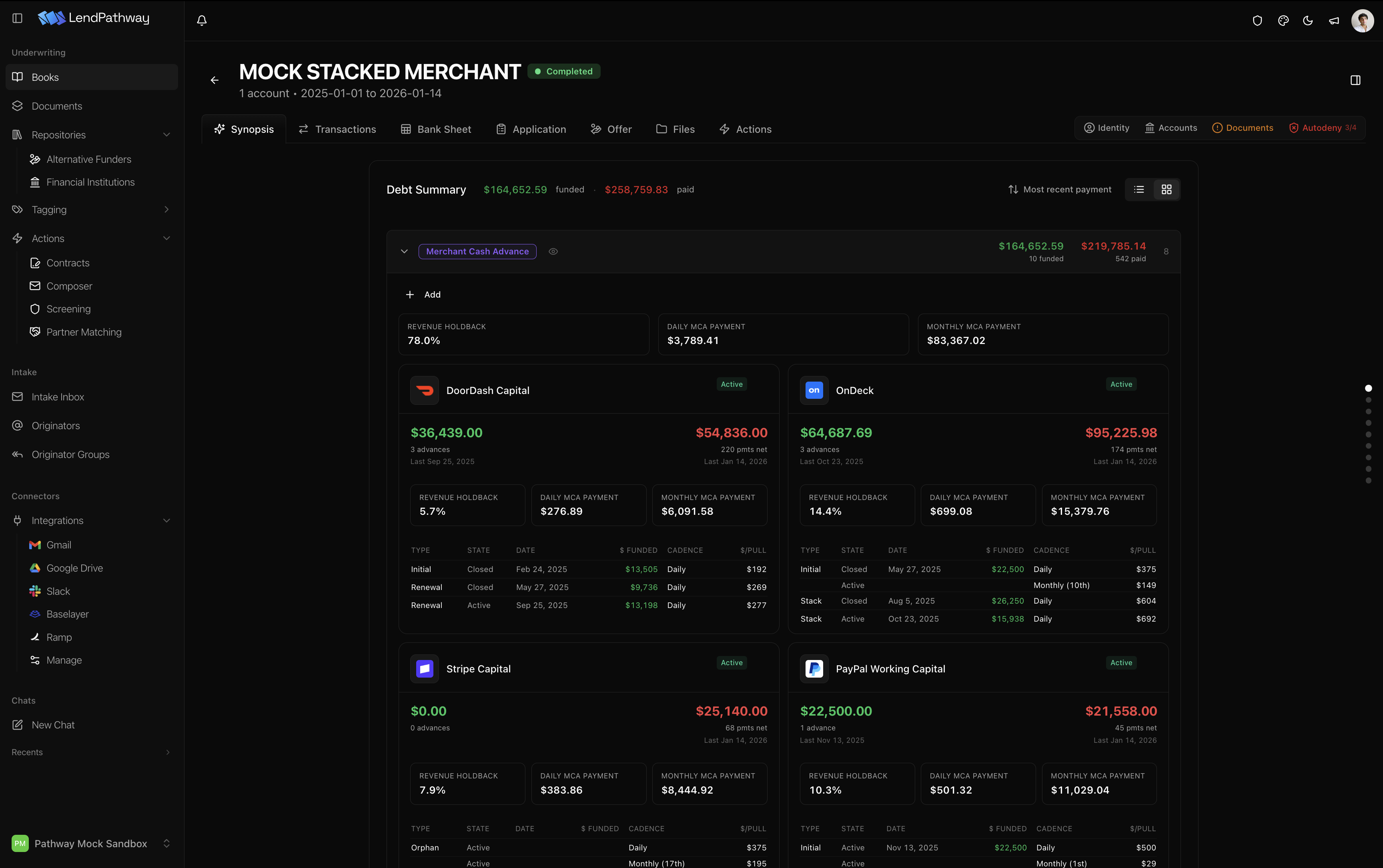Open the Documents status indicator
The image size is (1383, 868).
click(x=1242, y=128)
